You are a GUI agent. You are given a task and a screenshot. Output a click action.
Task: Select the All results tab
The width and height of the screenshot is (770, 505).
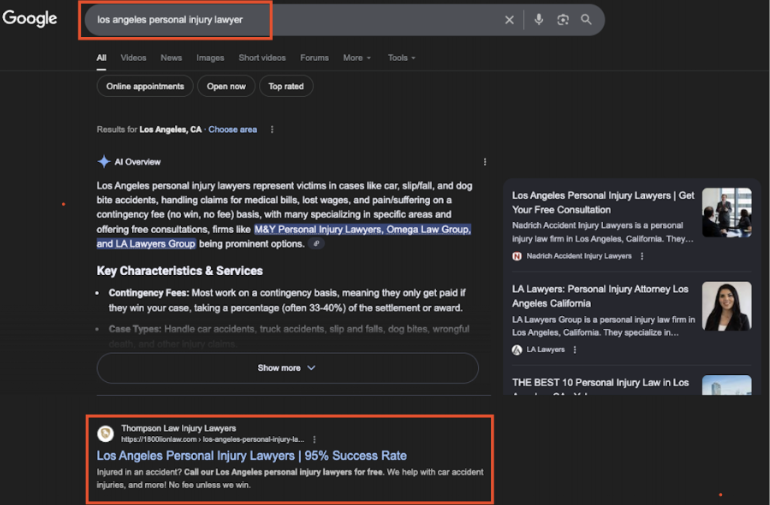pyautogui.click(x=101, y=58)
